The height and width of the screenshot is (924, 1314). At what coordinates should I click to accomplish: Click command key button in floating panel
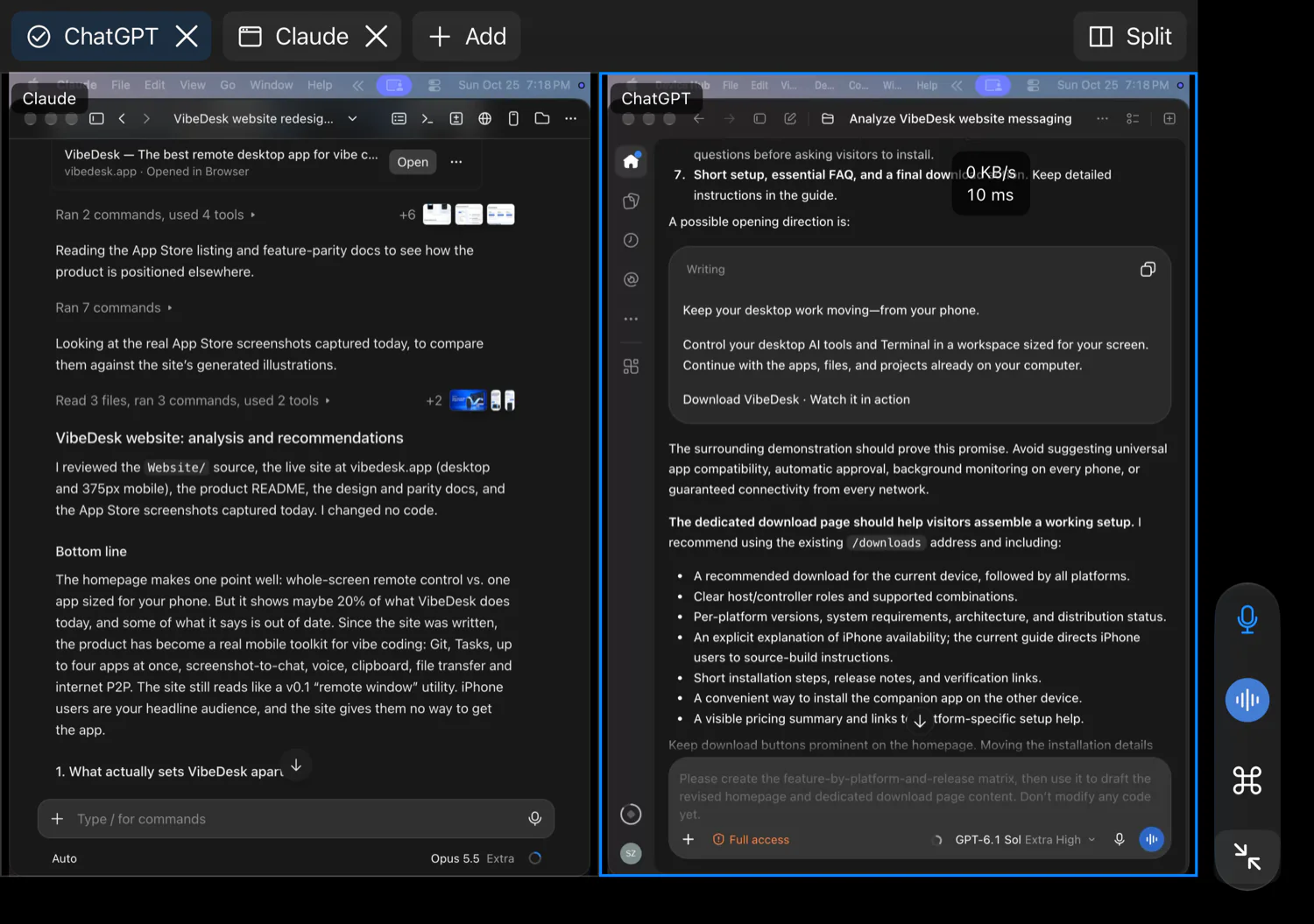(1247, 779)
